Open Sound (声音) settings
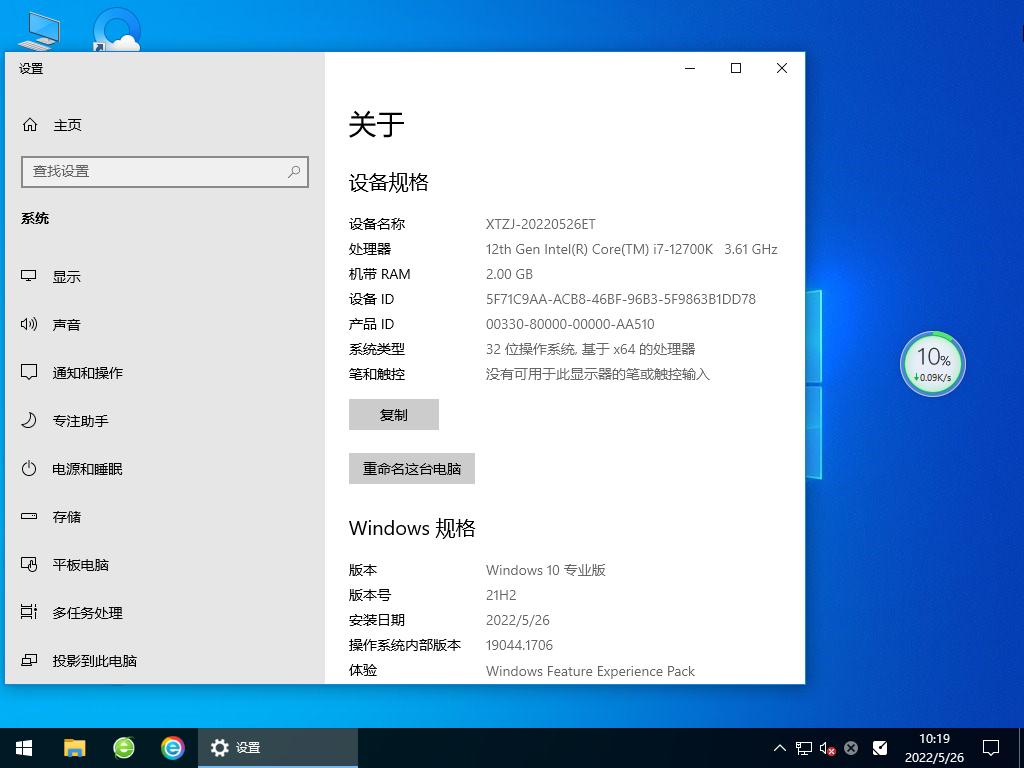 pos(67,324)
